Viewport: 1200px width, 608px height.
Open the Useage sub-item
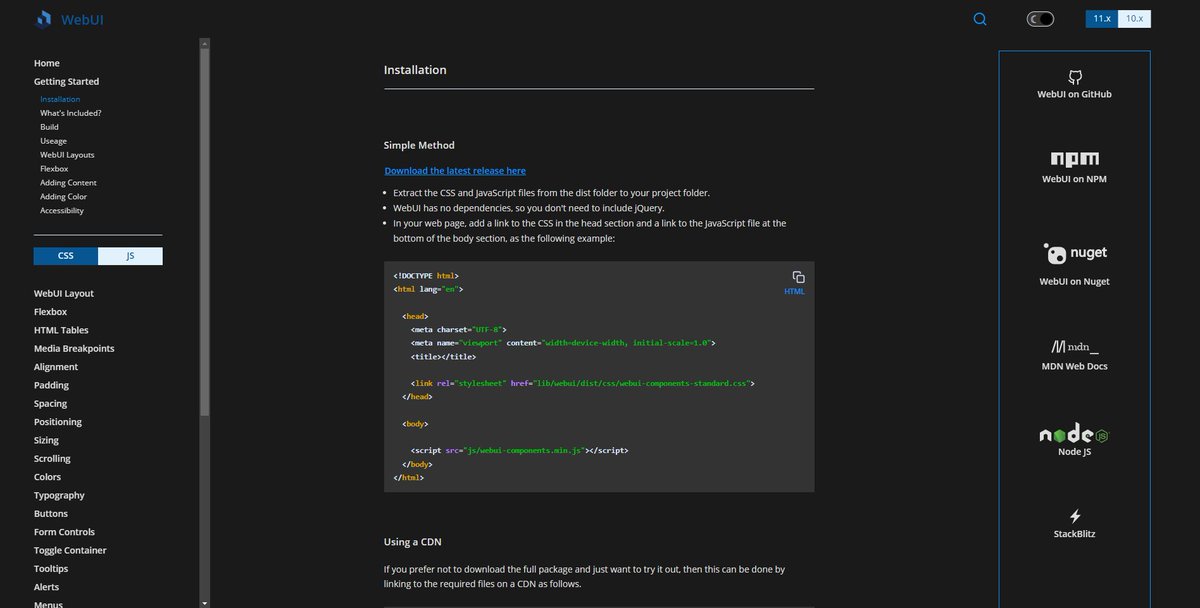coord(54,141)
